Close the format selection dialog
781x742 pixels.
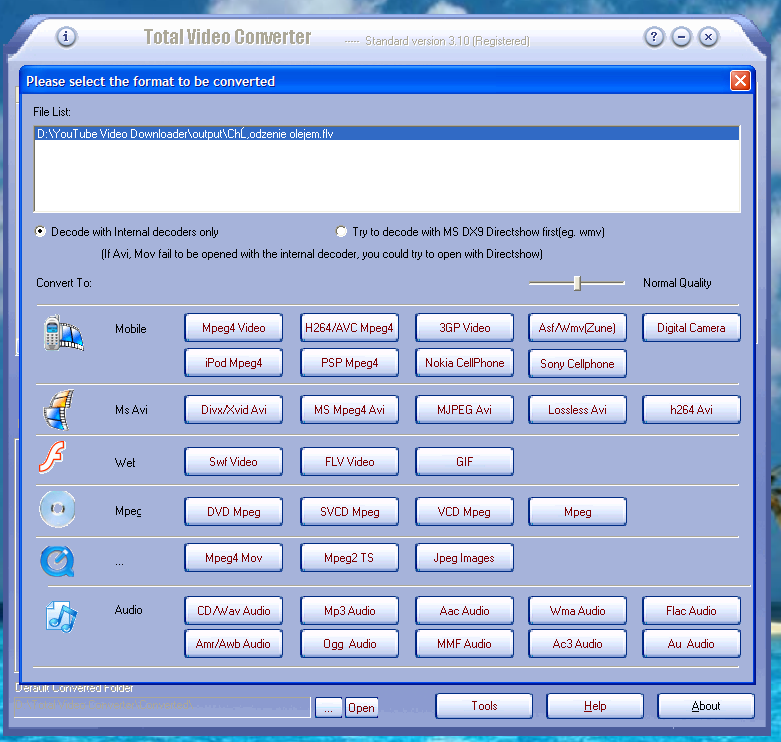pos(740,80)
